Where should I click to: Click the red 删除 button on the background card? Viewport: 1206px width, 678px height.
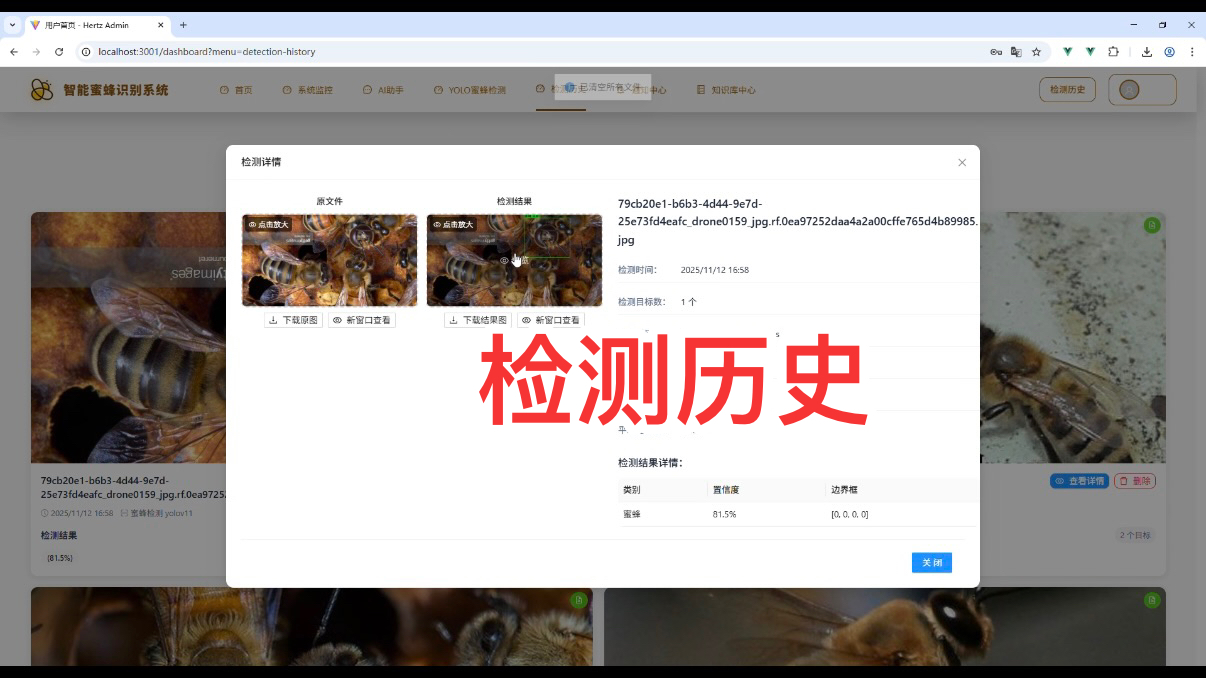[1135, 481]
